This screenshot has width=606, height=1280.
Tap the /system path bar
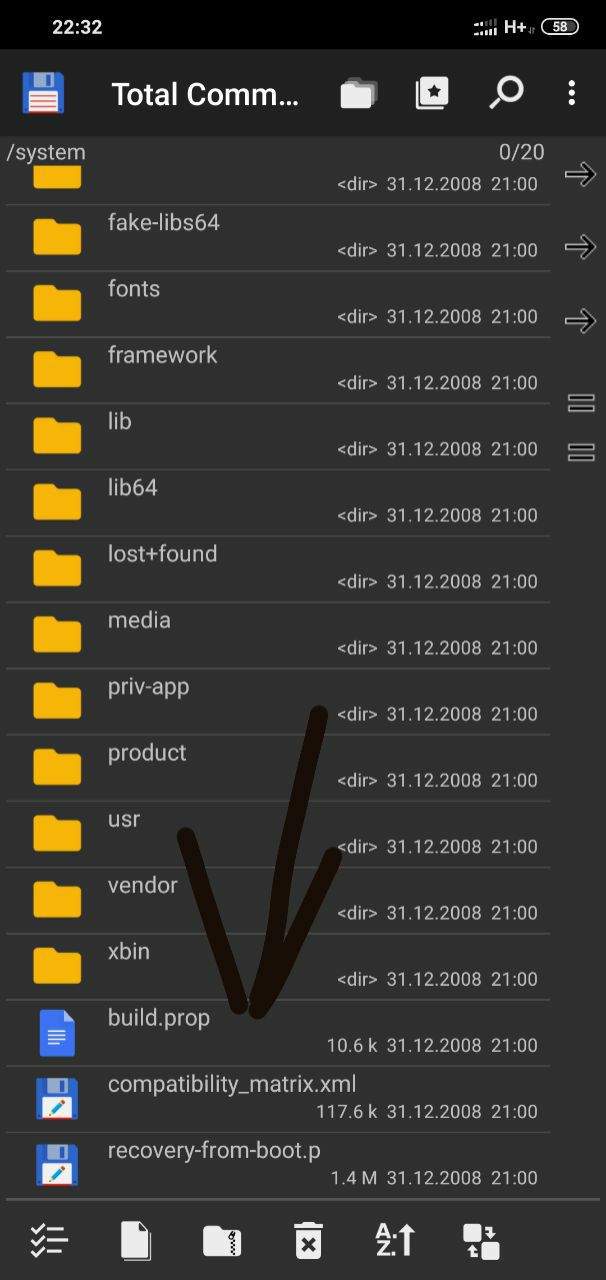(x=275, y=152)
